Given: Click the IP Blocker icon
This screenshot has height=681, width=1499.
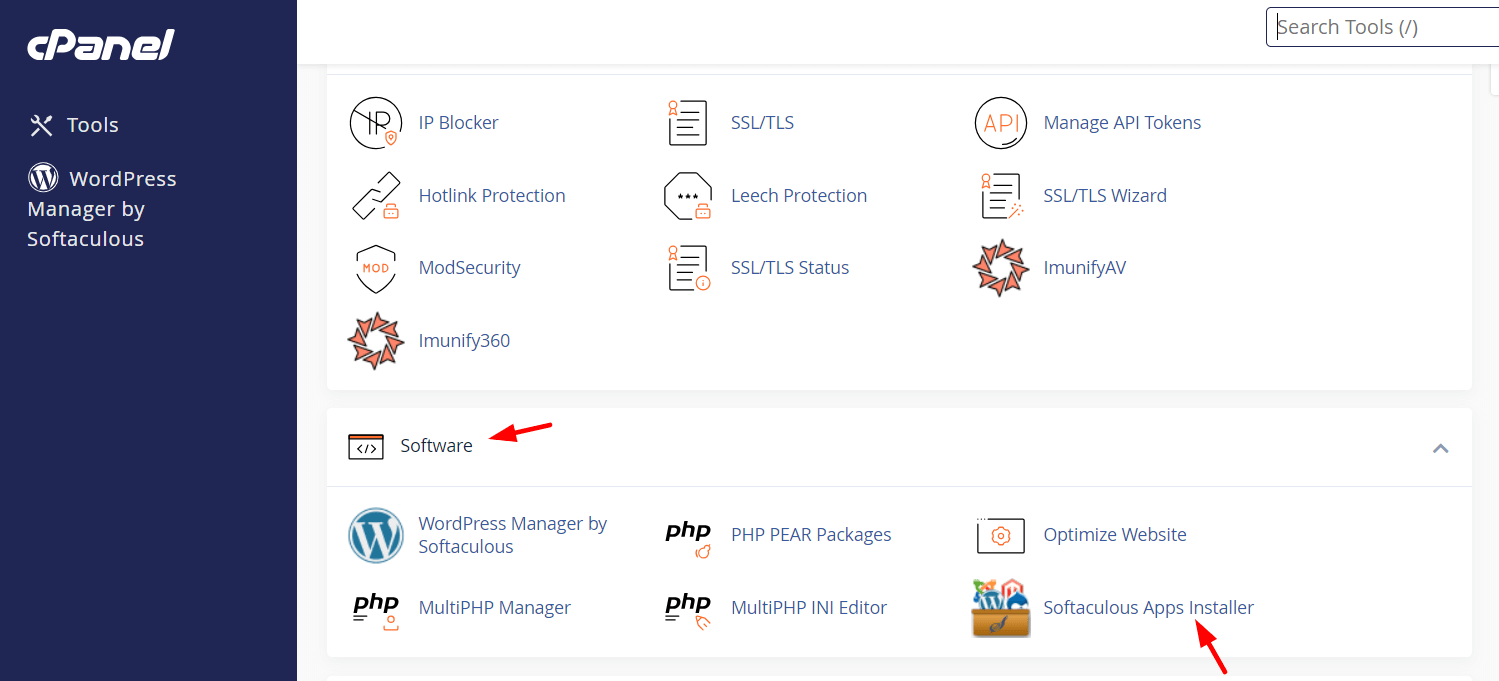Looking at the screenshot, I should (x=376, y=123).
